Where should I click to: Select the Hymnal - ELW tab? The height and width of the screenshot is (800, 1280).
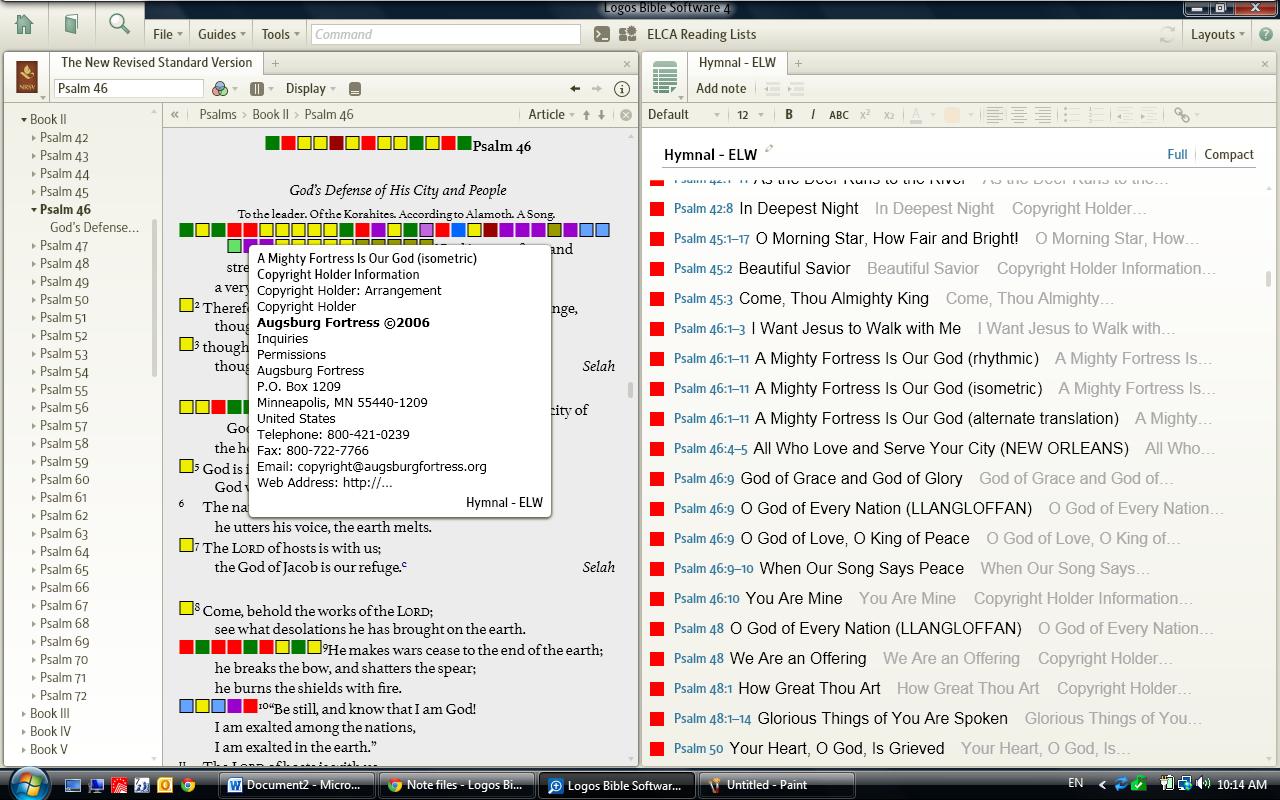click(737, 62)
